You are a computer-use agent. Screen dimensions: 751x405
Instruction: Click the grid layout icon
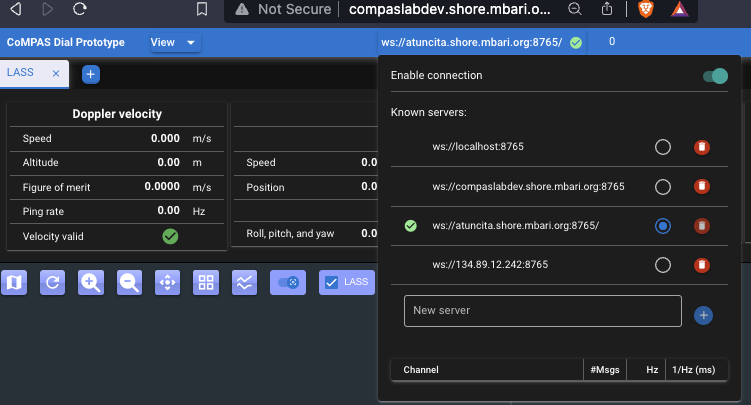(x=206, y=283)
